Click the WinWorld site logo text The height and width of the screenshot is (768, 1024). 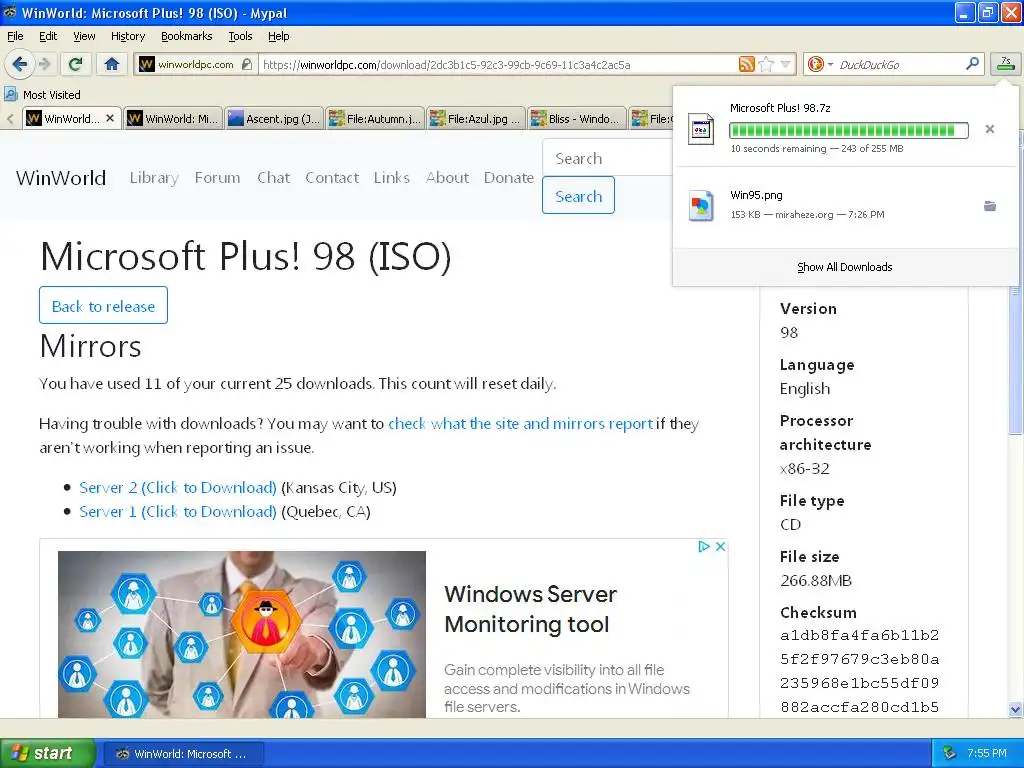(61, 178)
